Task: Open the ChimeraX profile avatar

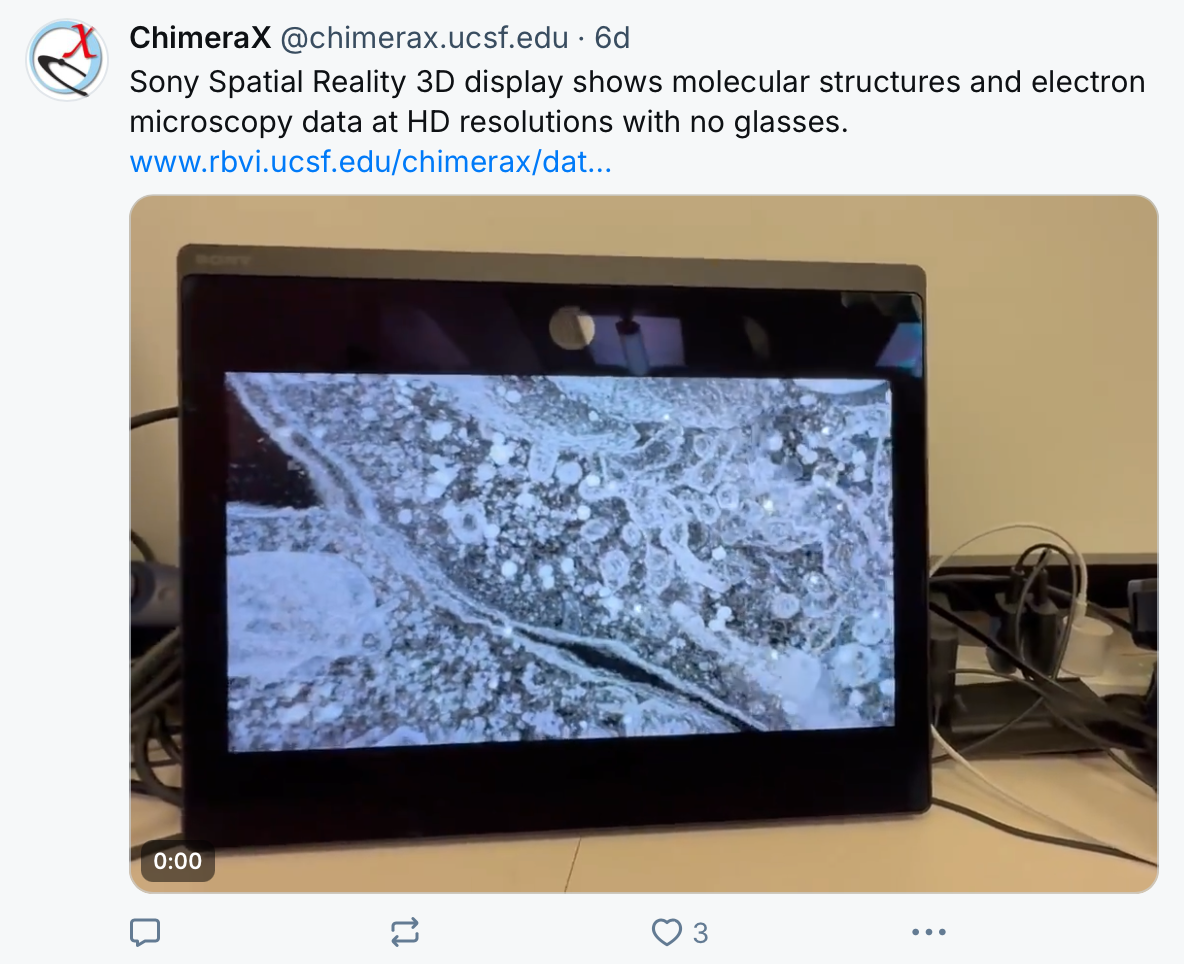Action: 66,60
